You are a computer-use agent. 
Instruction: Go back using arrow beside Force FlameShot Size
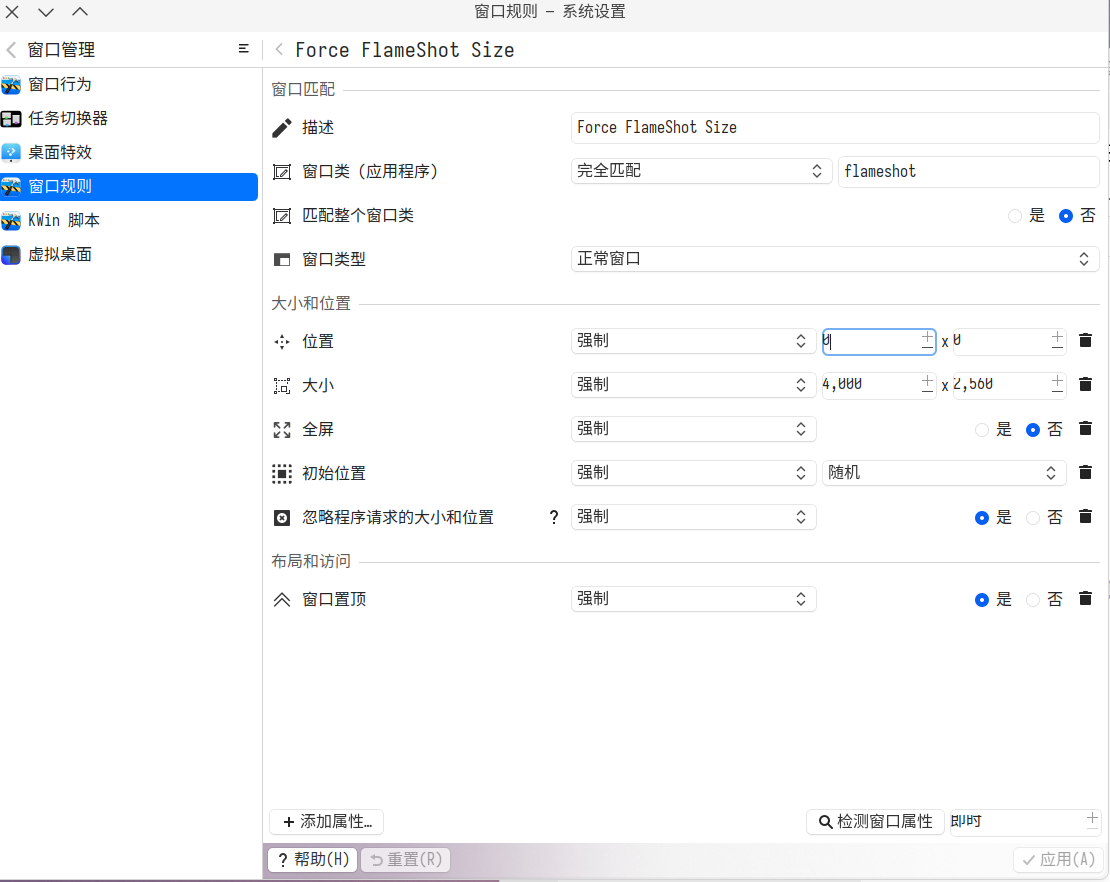(x=279, y=50)
